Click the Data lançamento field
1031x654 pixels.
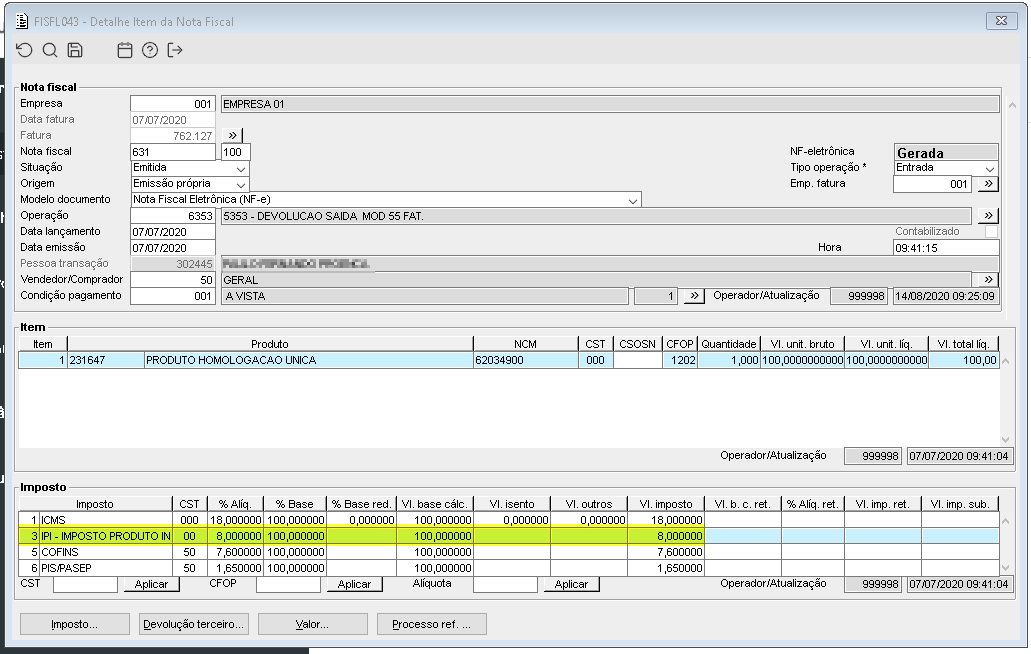[x=173, y=232]
